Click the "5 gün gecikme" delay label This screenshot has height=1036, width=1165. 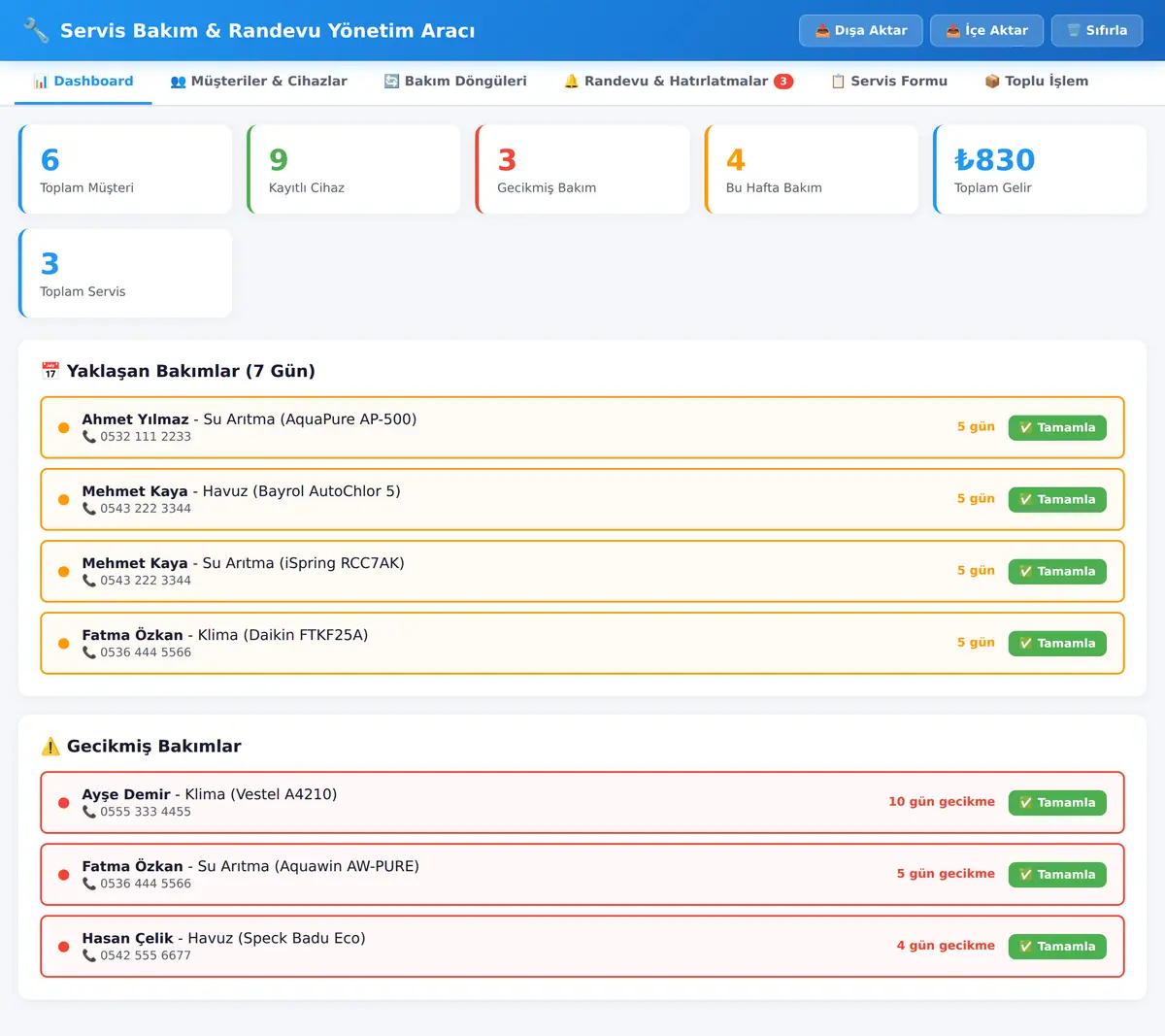946,874
